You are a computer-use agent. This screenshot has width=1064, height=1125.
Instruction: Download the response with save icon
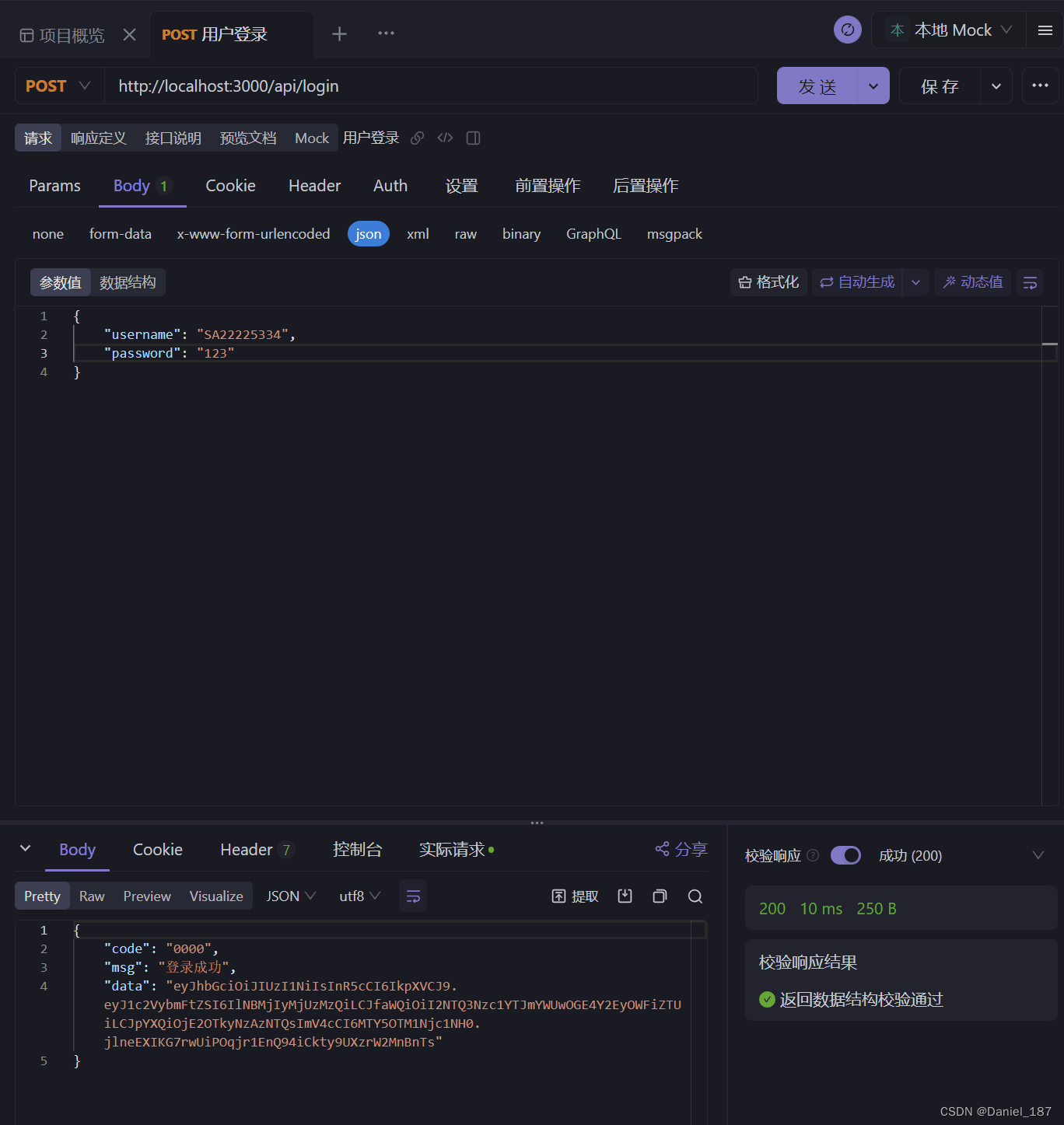pyautogui.click(x=625, y=896)
